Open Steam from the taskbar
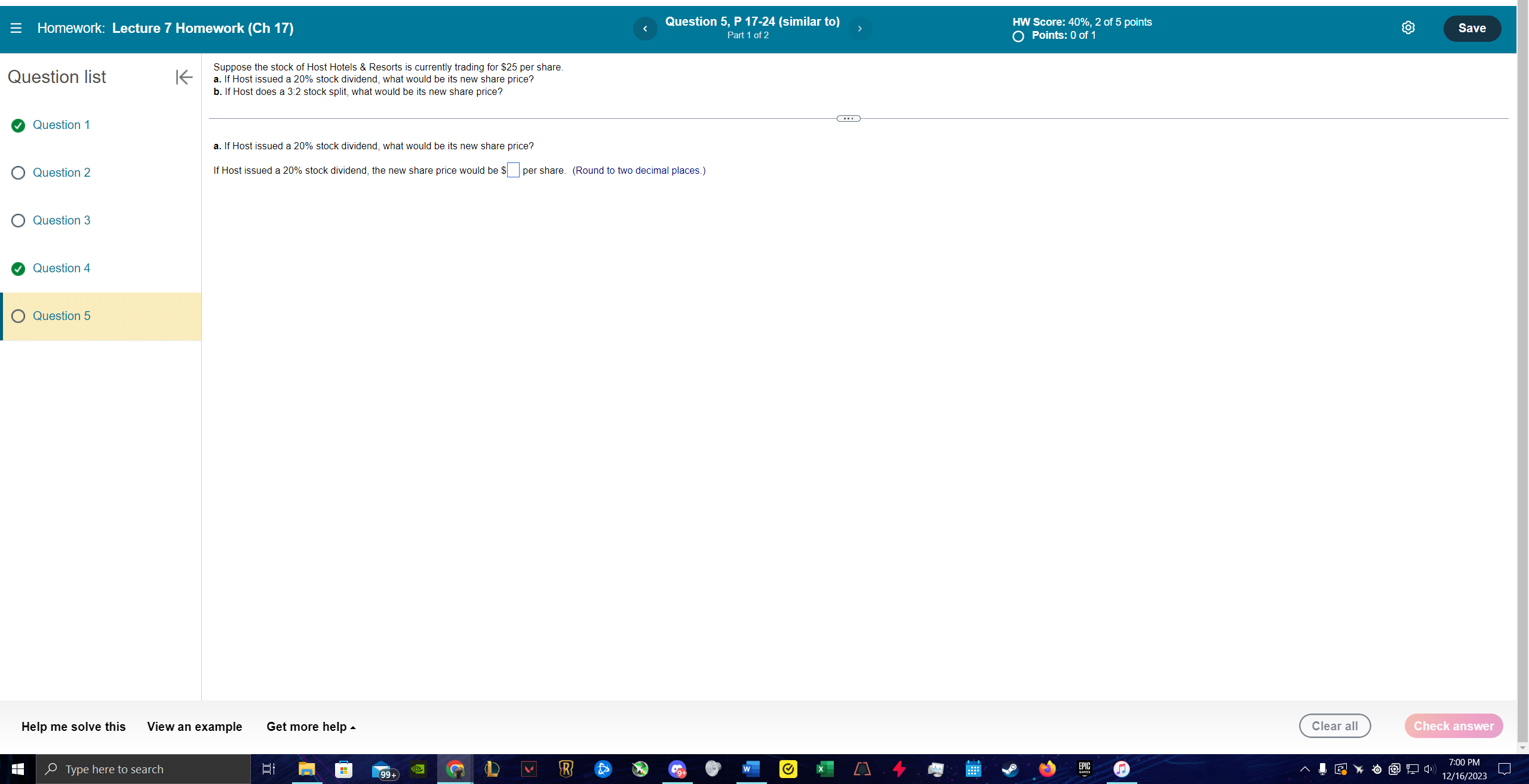Screen dimensions: 1529x784 click(1010, 769)
